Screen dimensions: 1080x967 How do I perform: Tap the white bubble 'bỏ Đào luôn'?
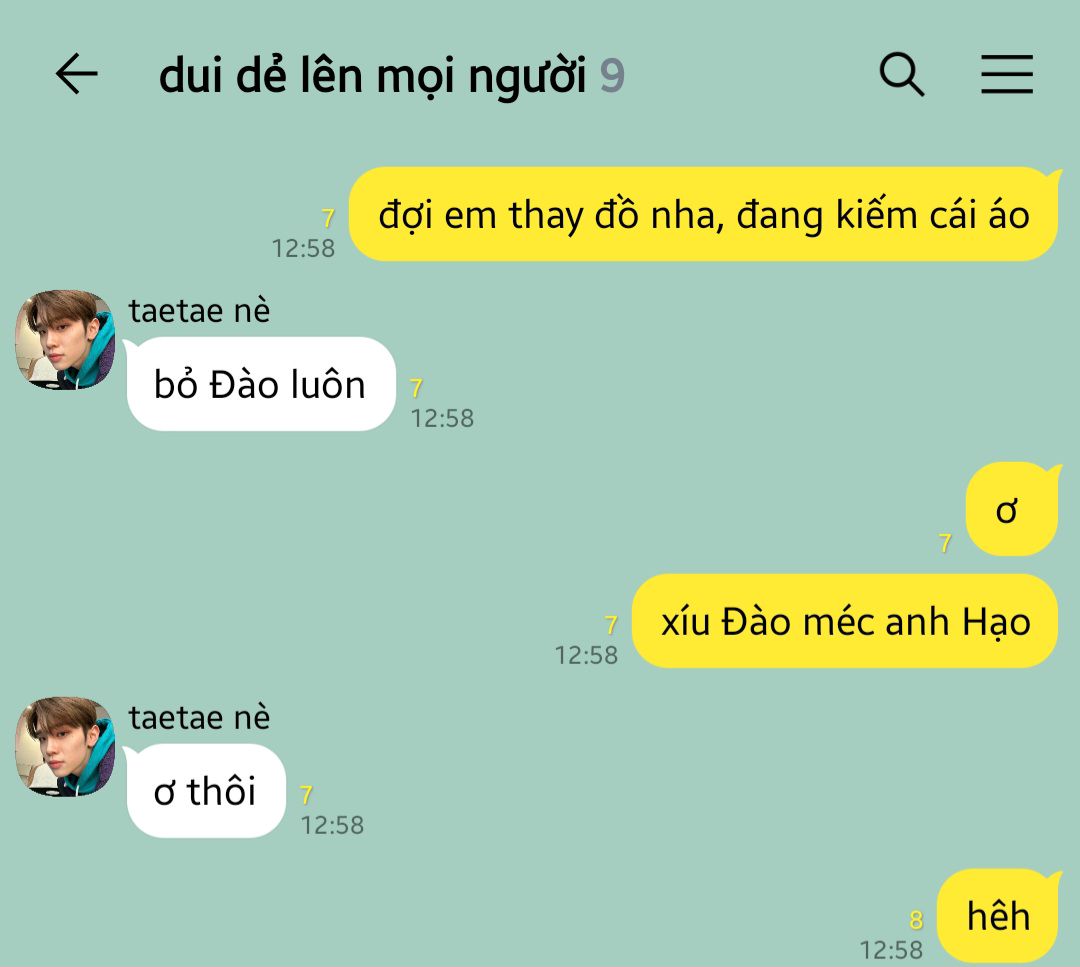[x=260, y=384]
